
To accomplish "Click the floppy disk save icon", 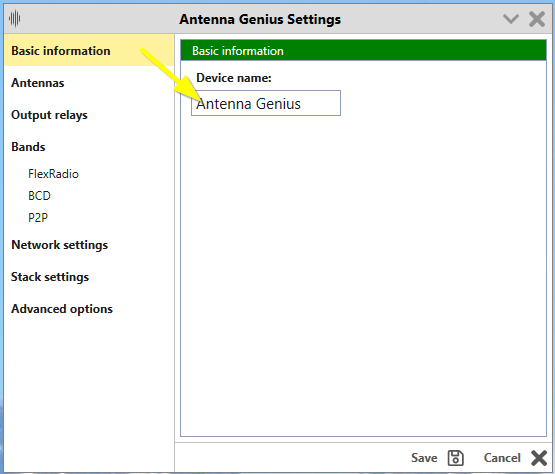I will click(x=456, y=458).
